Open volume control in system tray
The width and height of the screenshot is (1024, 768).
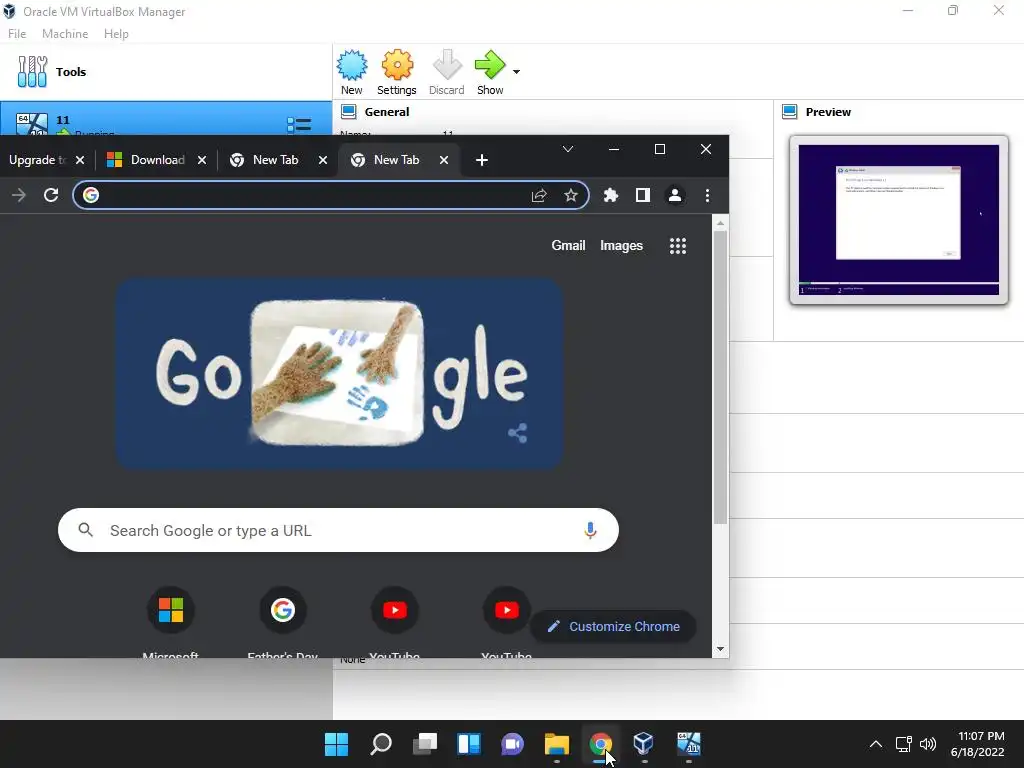pyautogui.click(x=928, y=744)
